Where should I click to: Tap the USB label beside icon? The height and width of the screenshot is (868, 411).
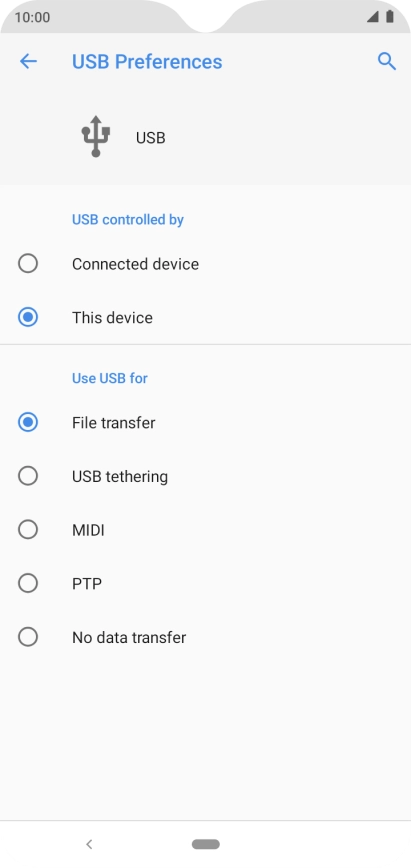click(151, 137)
